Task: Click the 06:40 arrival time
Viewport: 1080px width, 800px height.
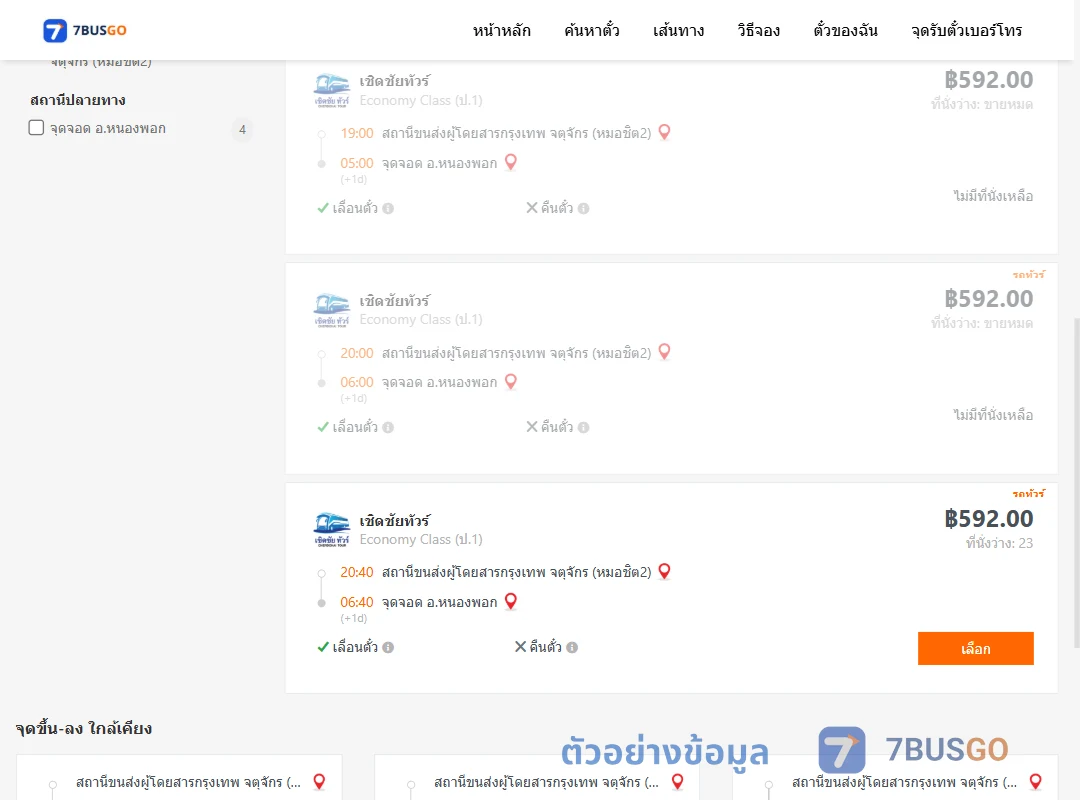Action: [357, 602]
